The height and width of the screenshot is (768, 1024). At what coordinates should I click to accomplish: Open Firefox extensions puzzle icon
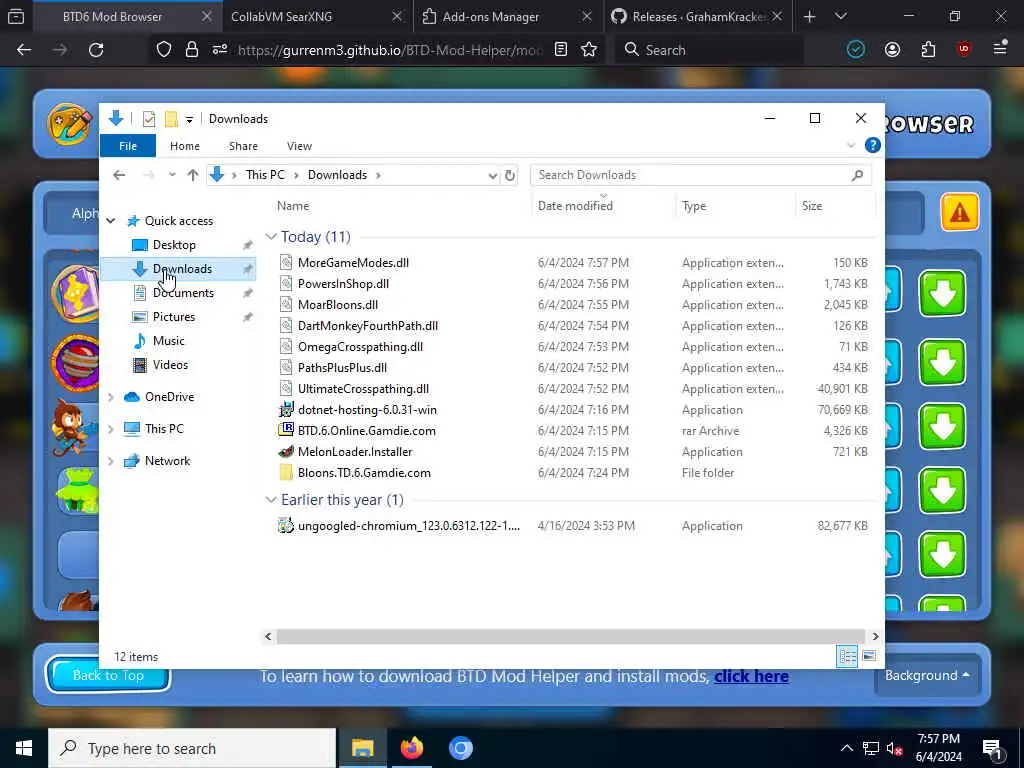click(x=928, y=50)
